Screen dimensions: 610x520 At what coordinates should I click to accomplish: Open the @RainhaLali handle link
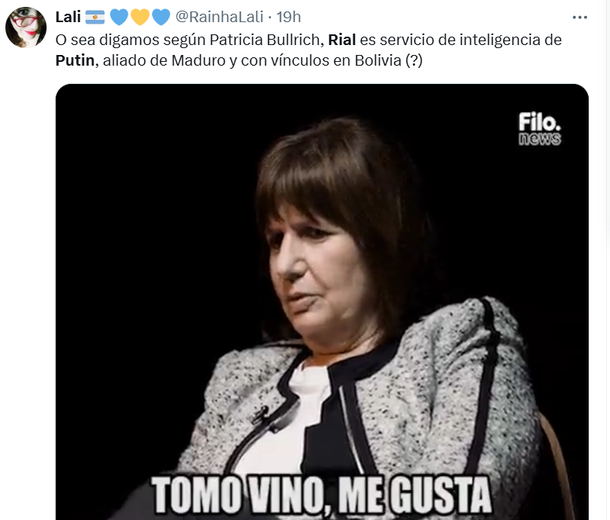pos(219,17)
